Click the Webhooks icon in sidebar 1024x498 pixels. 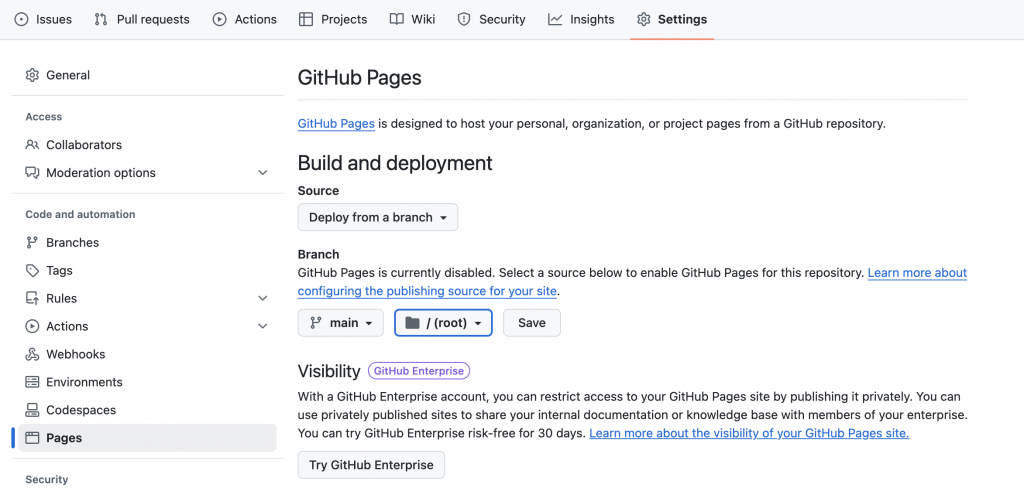(32, 355)
